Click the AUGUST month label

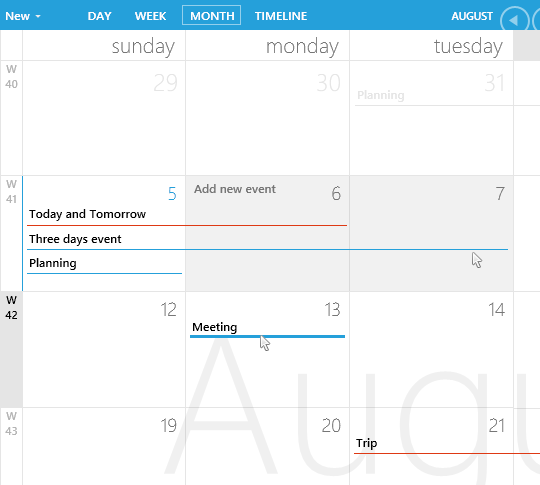tap(472, 16)
